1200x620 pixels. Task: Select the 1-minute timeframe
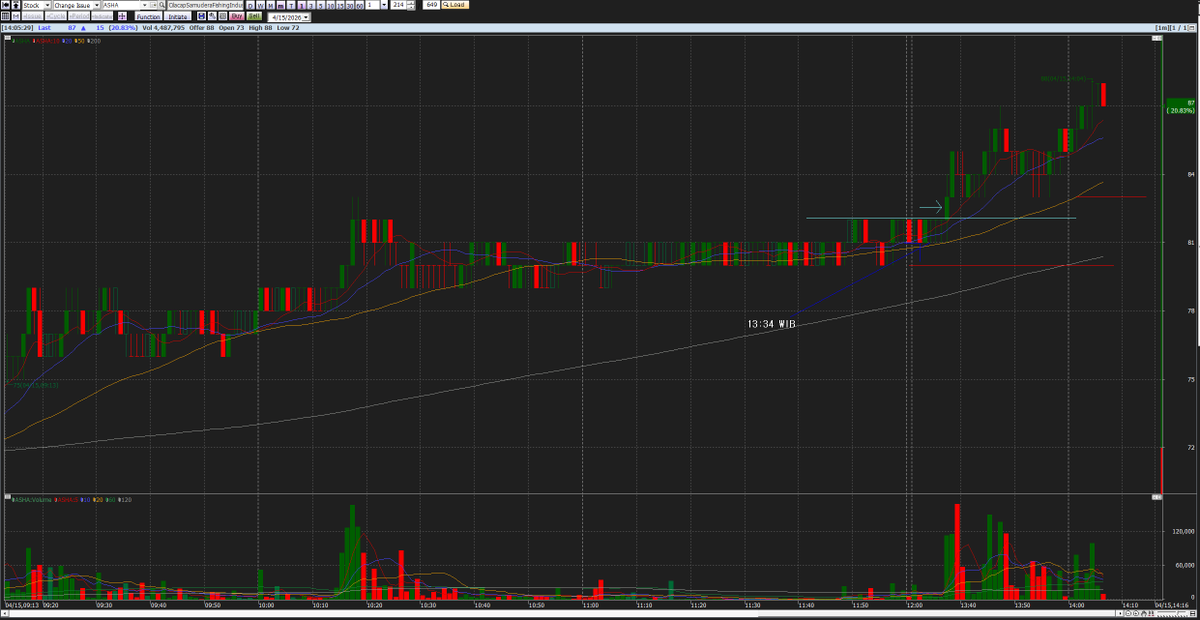point(301,6)
